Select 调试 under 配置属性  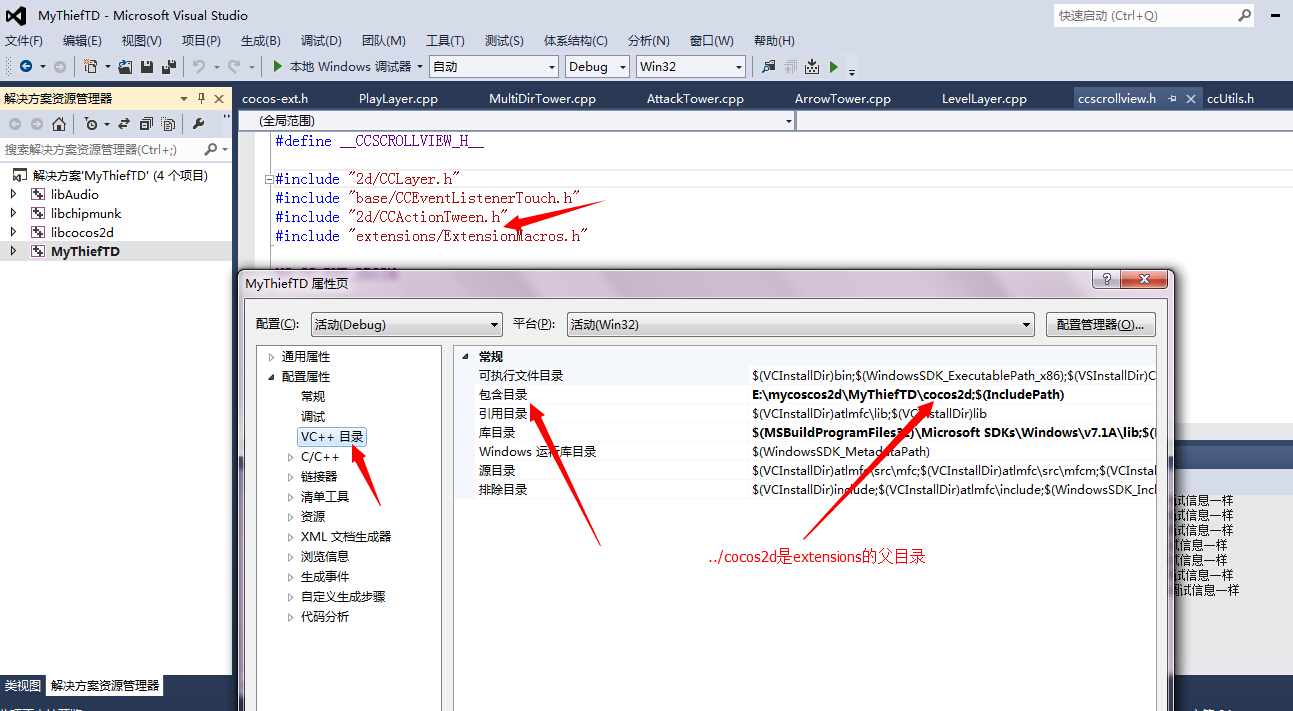pyautogui.click(x=313, y=417)
